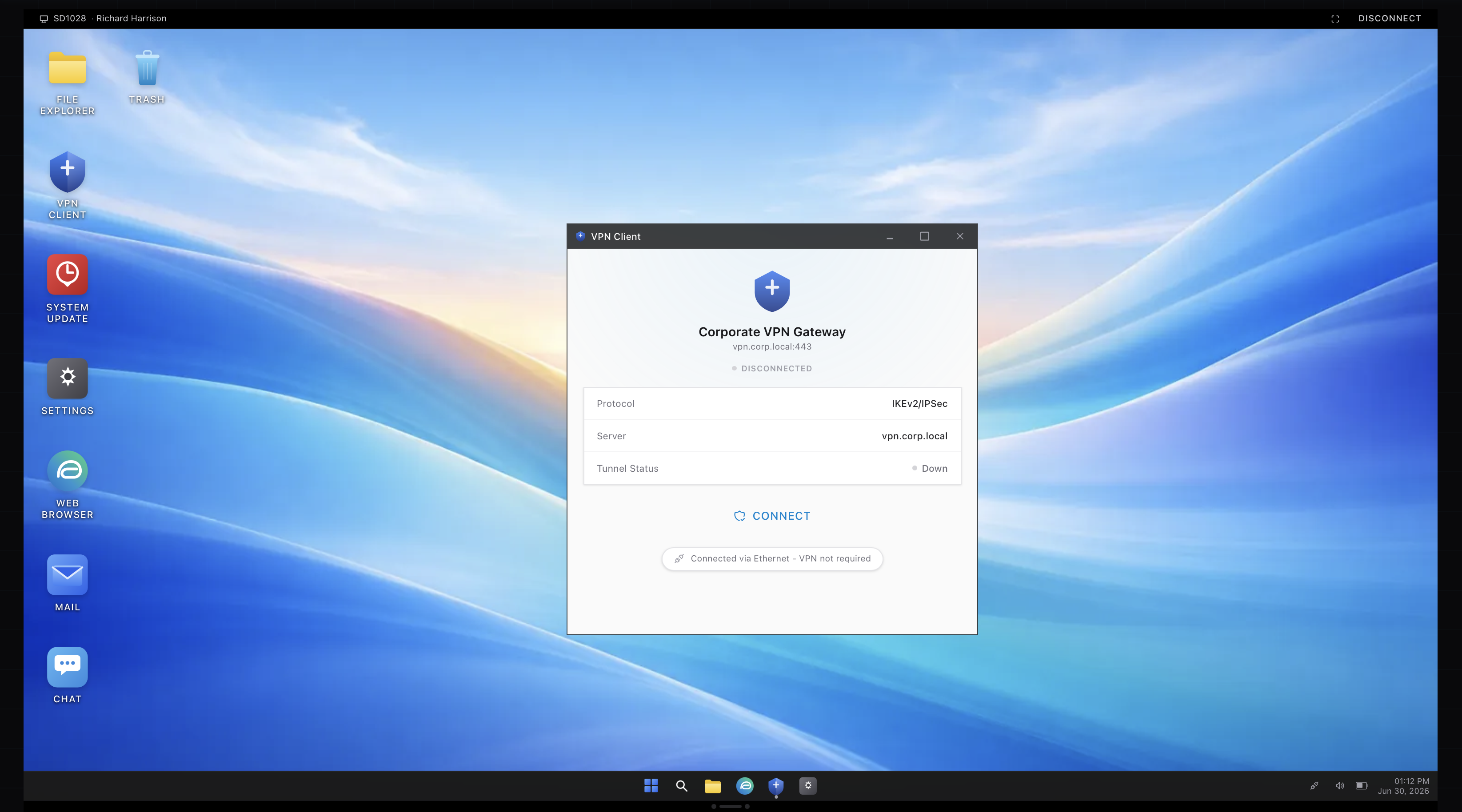Click the vpn.corp.local server value
The image size is (1462, 812).
915,436
